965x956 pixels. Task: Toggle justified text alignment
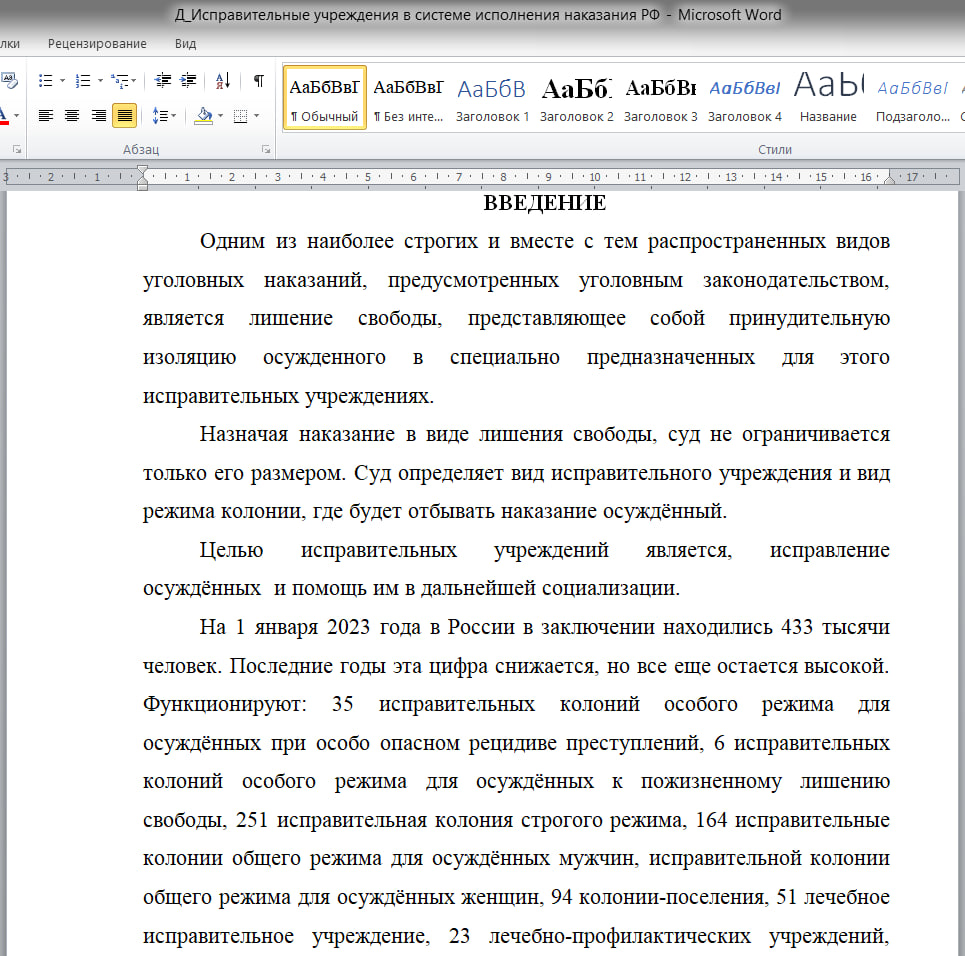(124, 116)
